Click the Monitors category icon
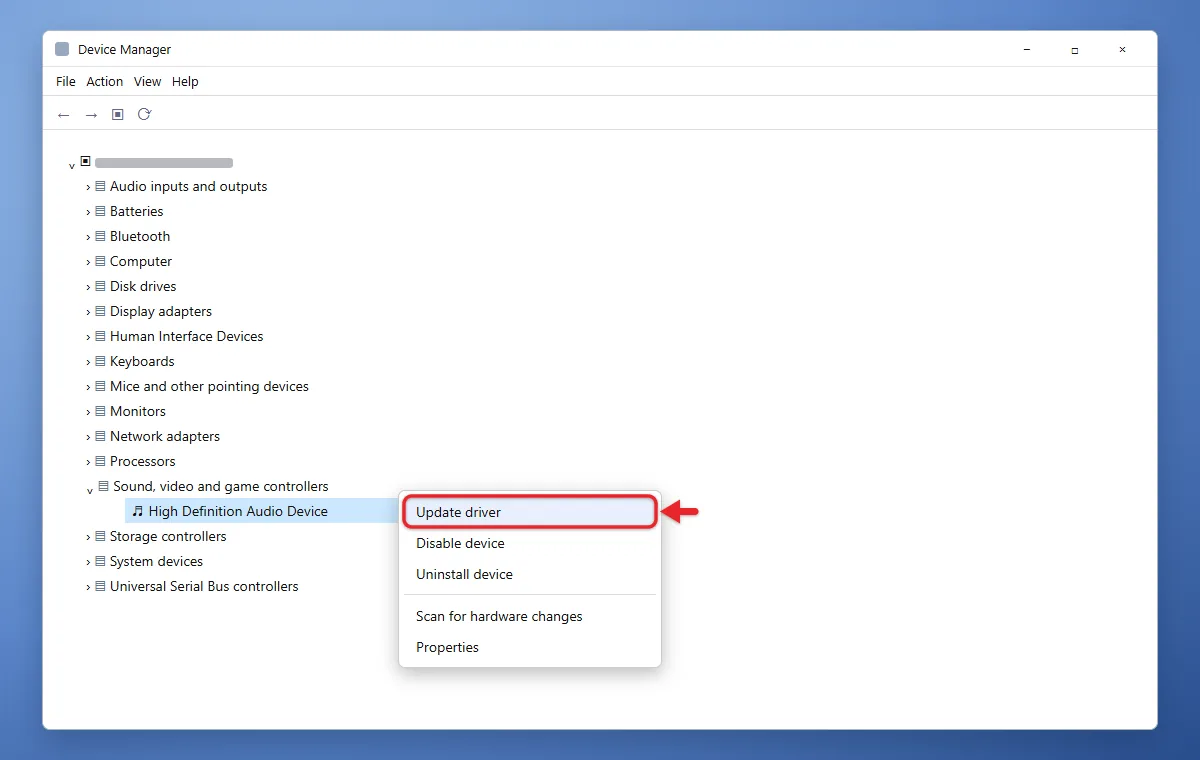 [101, 411]
